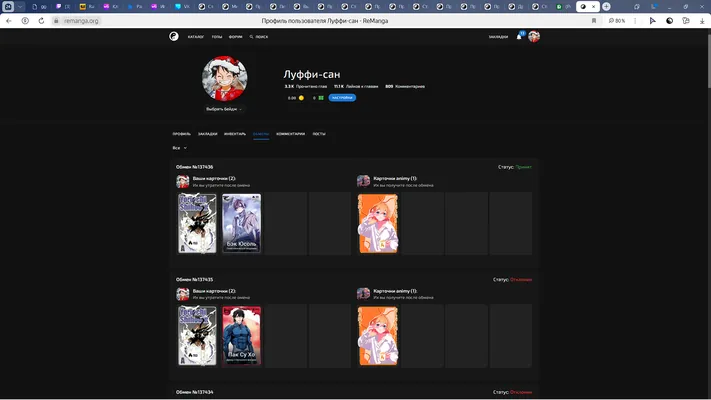Click the Бэк Юсоль card thumbnail

[x=241, y=223]
